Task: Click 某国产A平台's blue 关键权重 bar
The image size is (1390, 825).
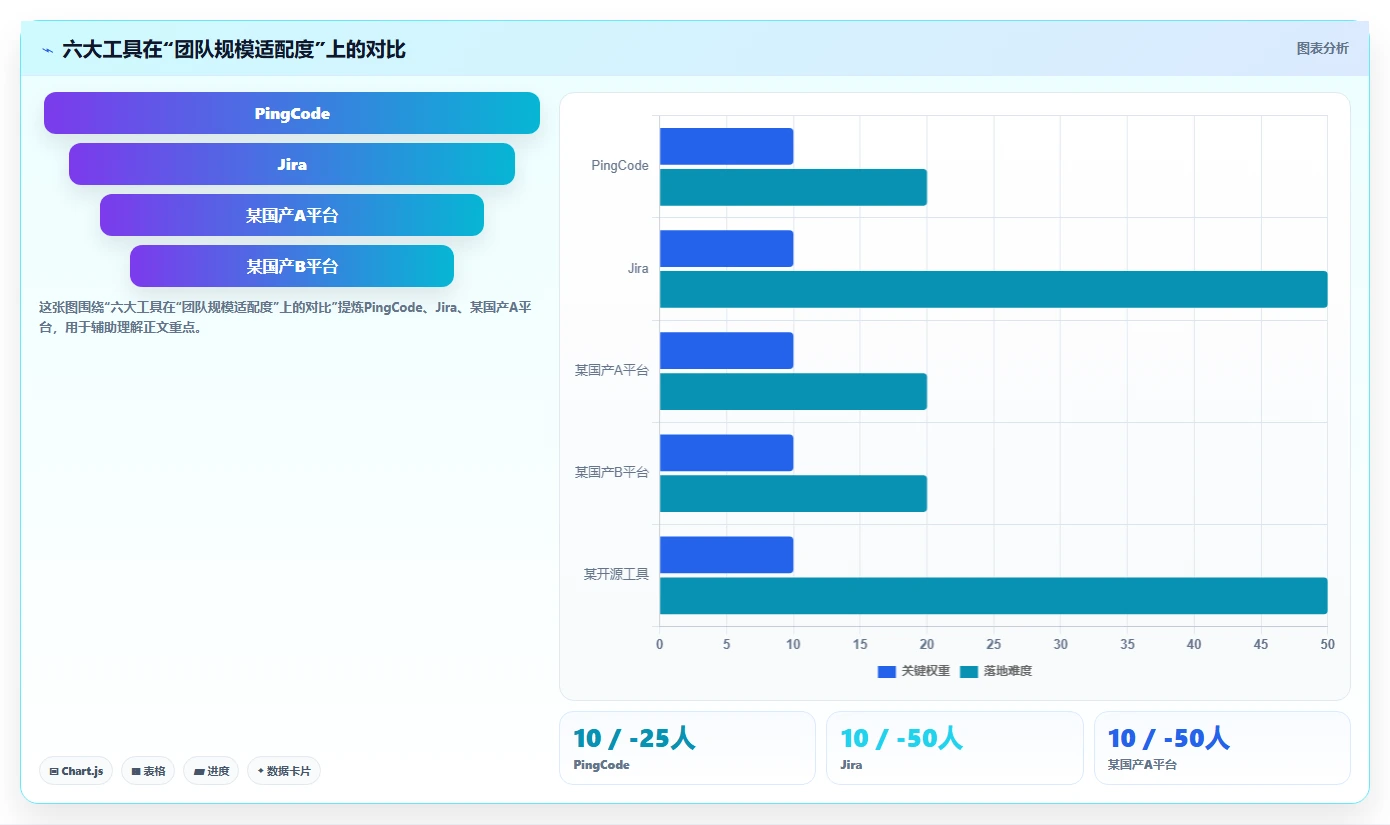Action: tap(726, 350)
